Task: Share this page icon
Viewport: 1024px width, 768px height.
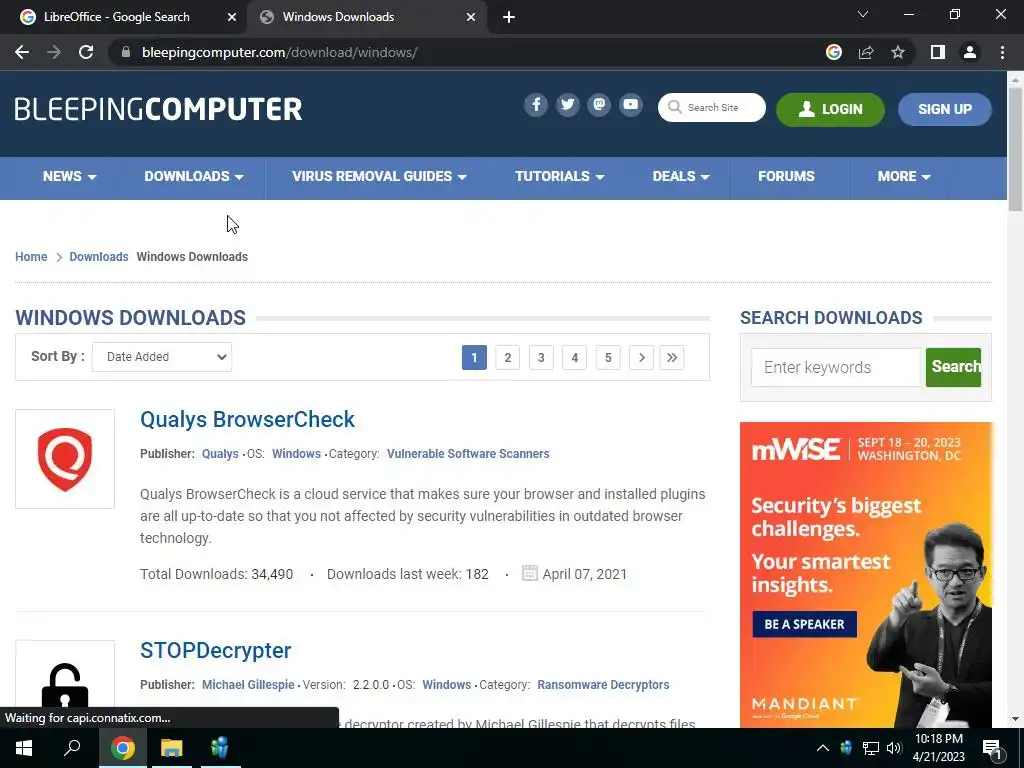Action: pyautogui.click(x=866, y=52)
